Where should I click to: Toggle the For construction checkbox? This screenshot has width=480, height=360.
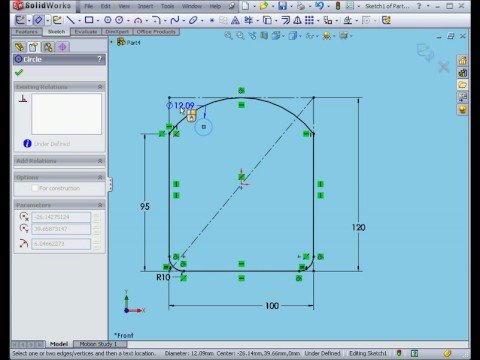35,188
